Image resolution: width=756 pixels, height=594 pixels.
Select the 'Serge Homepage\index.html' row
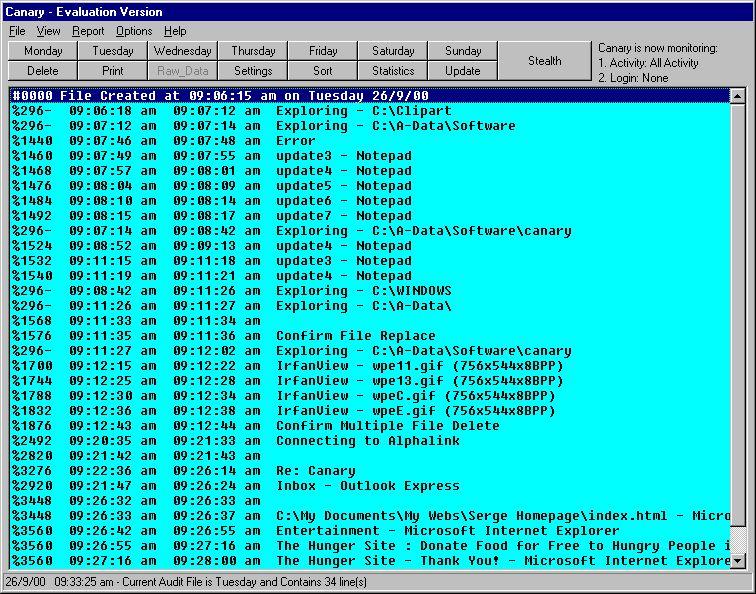coord(370,515)
